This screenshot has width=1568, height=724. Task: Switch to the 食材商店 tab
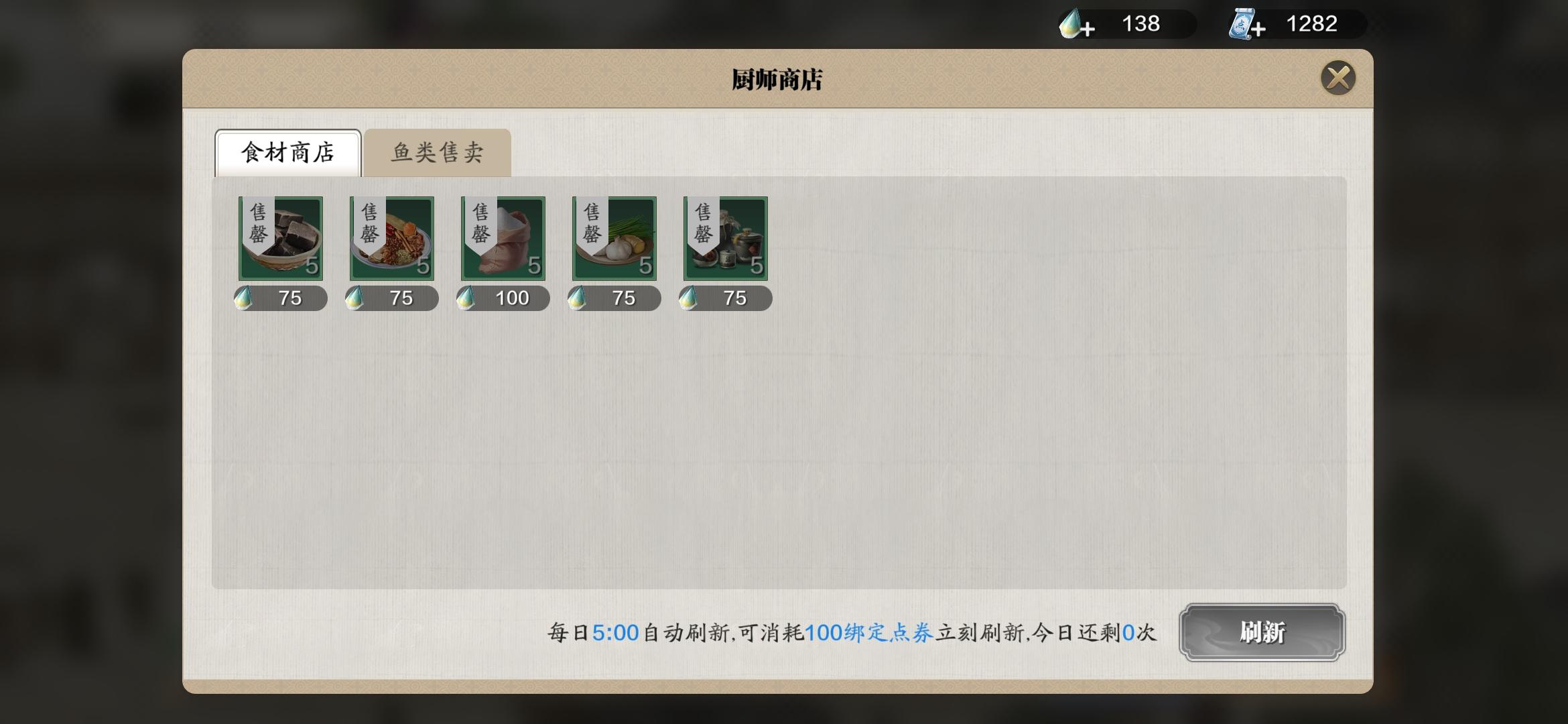[288, 153]
